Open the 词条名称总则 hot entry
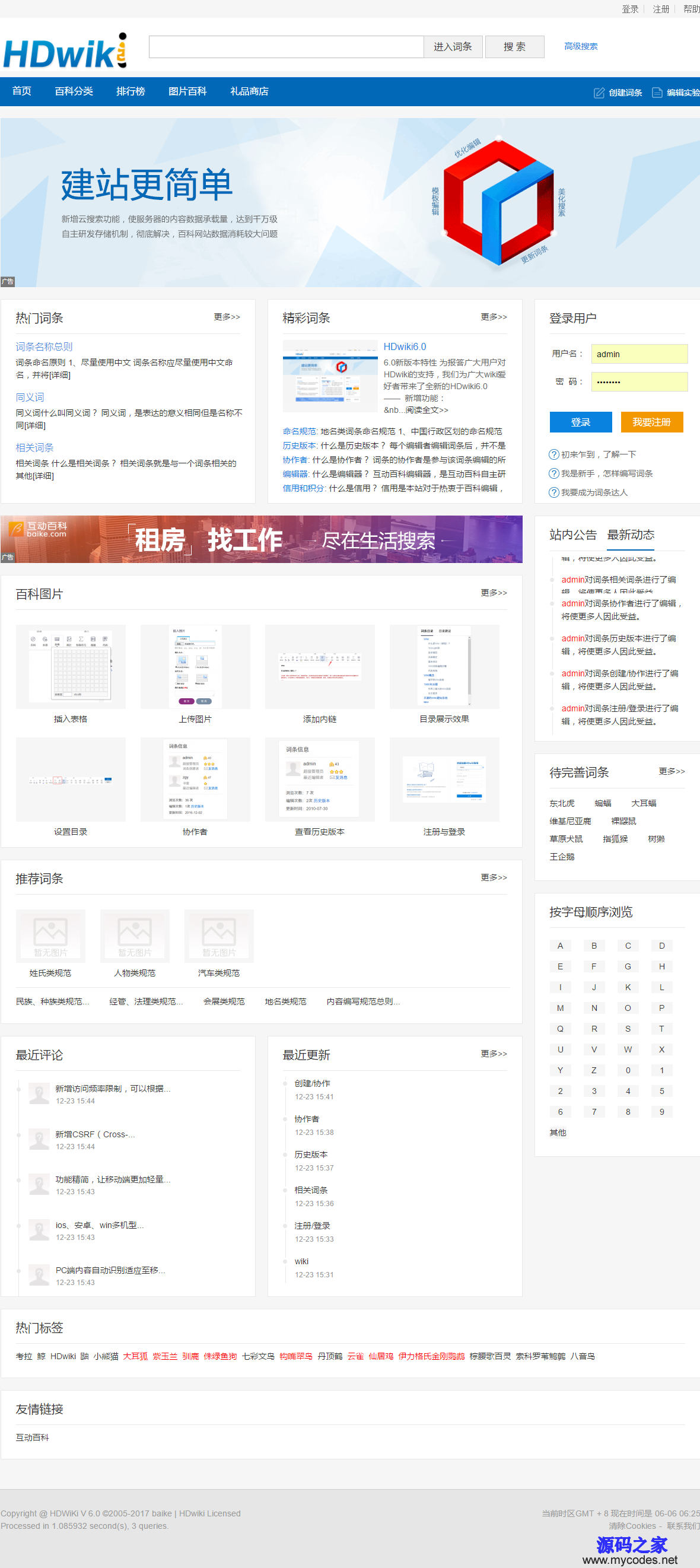This screenshot has height=1568, width=700. click(x=44, y=346)
